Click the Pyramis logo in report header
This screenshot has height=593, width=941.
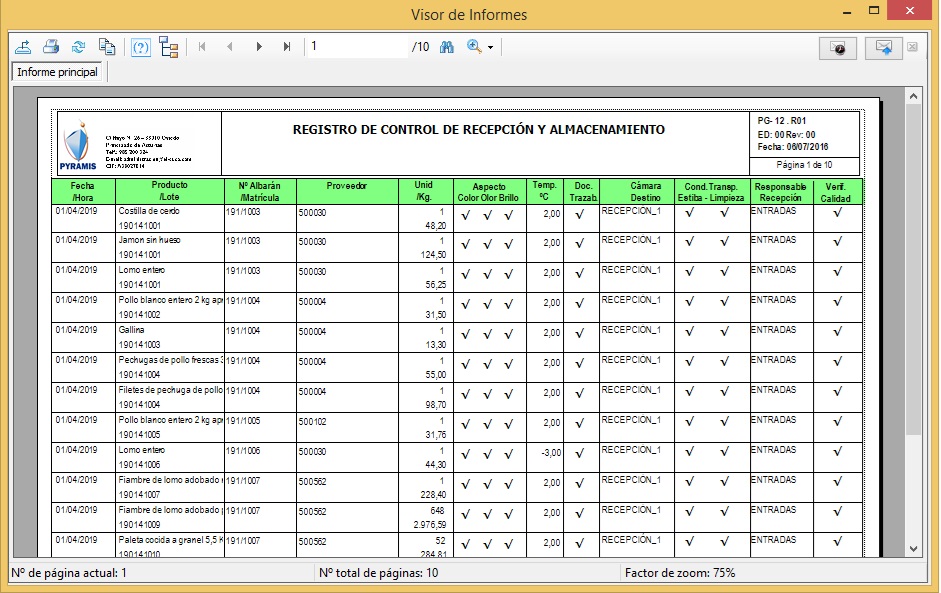pos(77,147)
